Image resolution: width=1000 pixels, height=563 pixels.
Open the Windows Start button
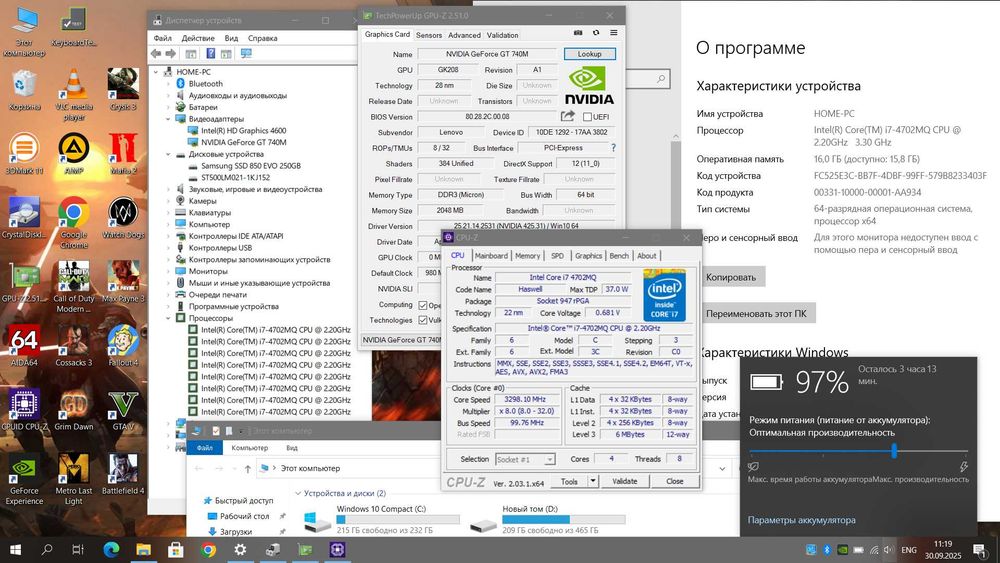15,549
